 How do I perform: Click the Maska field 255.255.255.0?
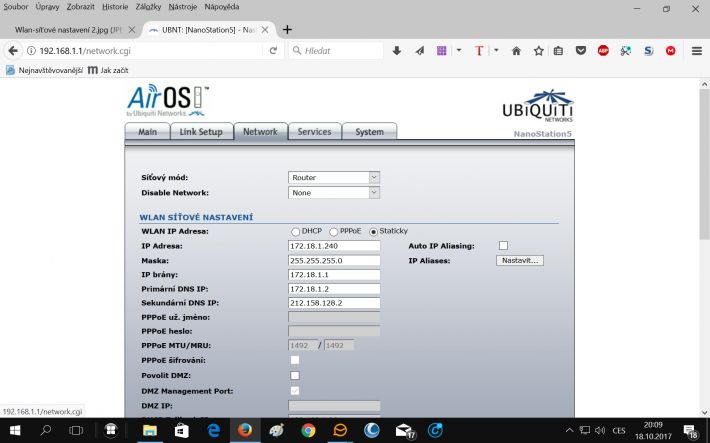(334, 261)
